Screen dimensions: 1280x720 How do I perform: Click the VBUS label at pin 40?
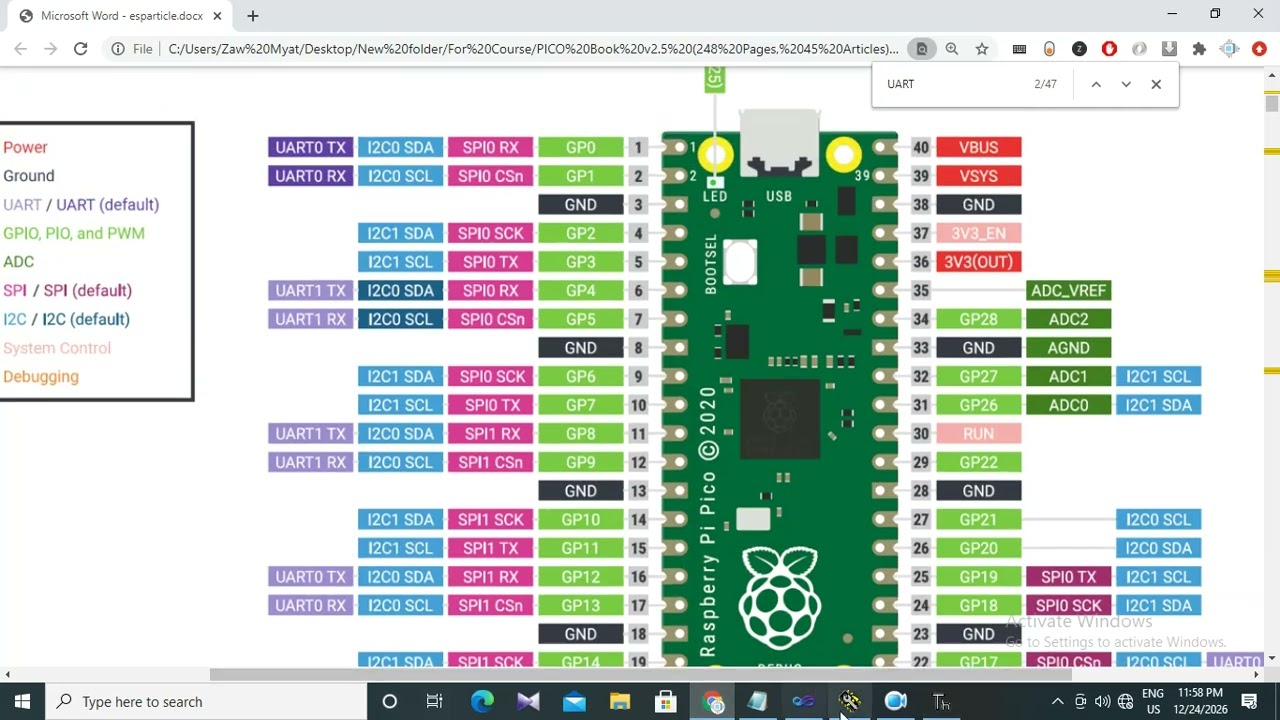click(978, 147)
